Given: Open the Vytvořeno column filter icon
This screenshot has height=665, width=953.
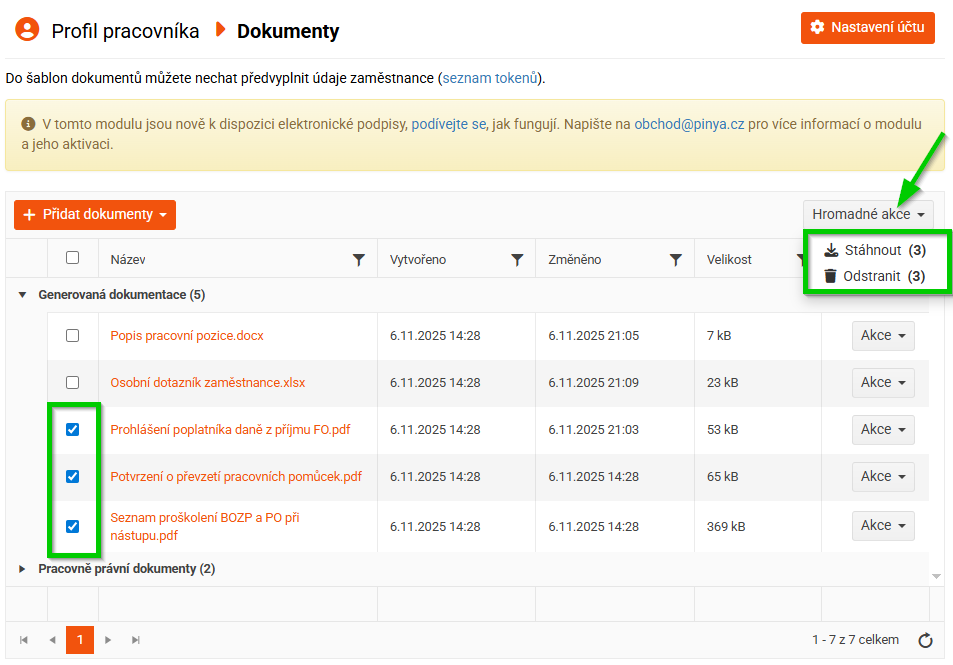Looking at the screenshot, I should pyautogui.click(x=517, y=260).
